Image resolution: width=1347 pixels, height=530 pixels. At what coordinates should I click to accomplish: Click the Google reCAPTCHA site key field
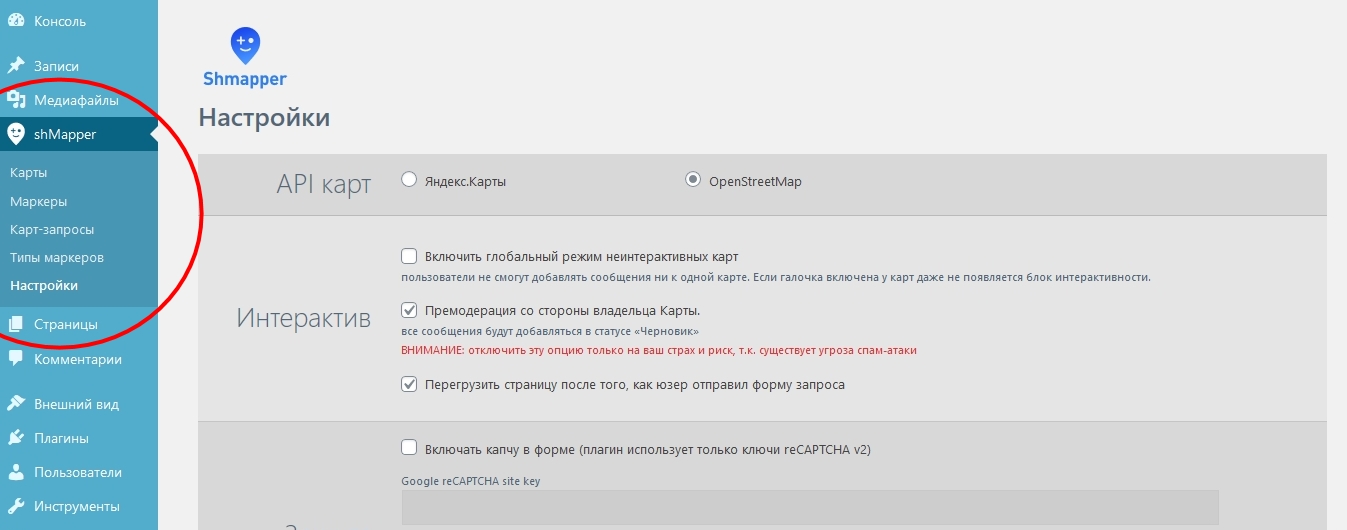(x=809, y=507)
